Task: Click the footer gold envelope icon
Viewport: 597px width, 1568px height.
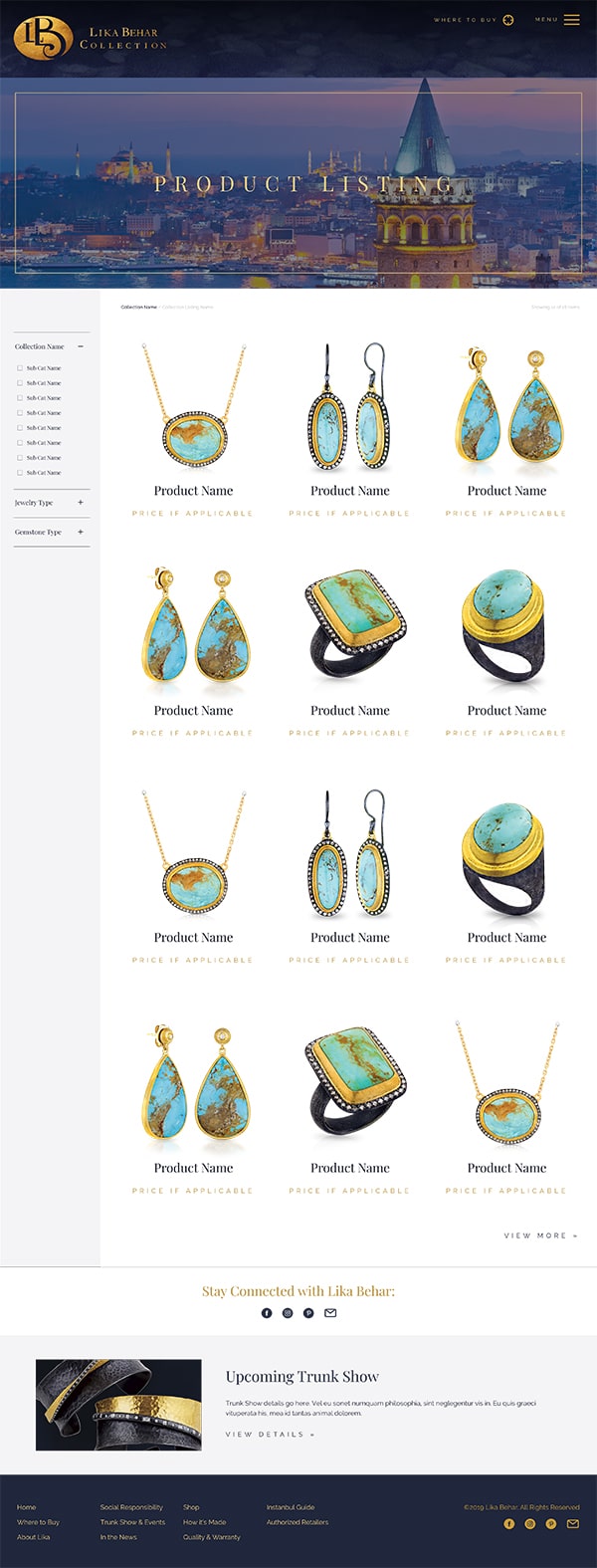Action: coord(573,1524)
